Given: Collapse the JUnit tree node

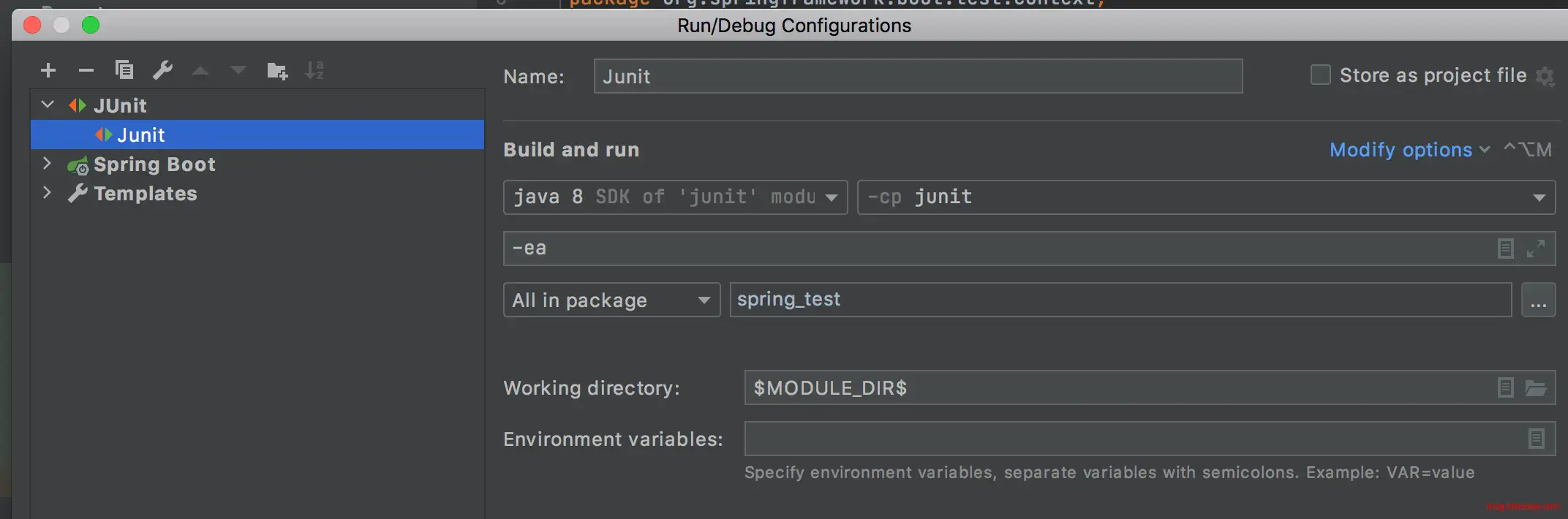Looking at the screenshot, I should click(48, 105).
